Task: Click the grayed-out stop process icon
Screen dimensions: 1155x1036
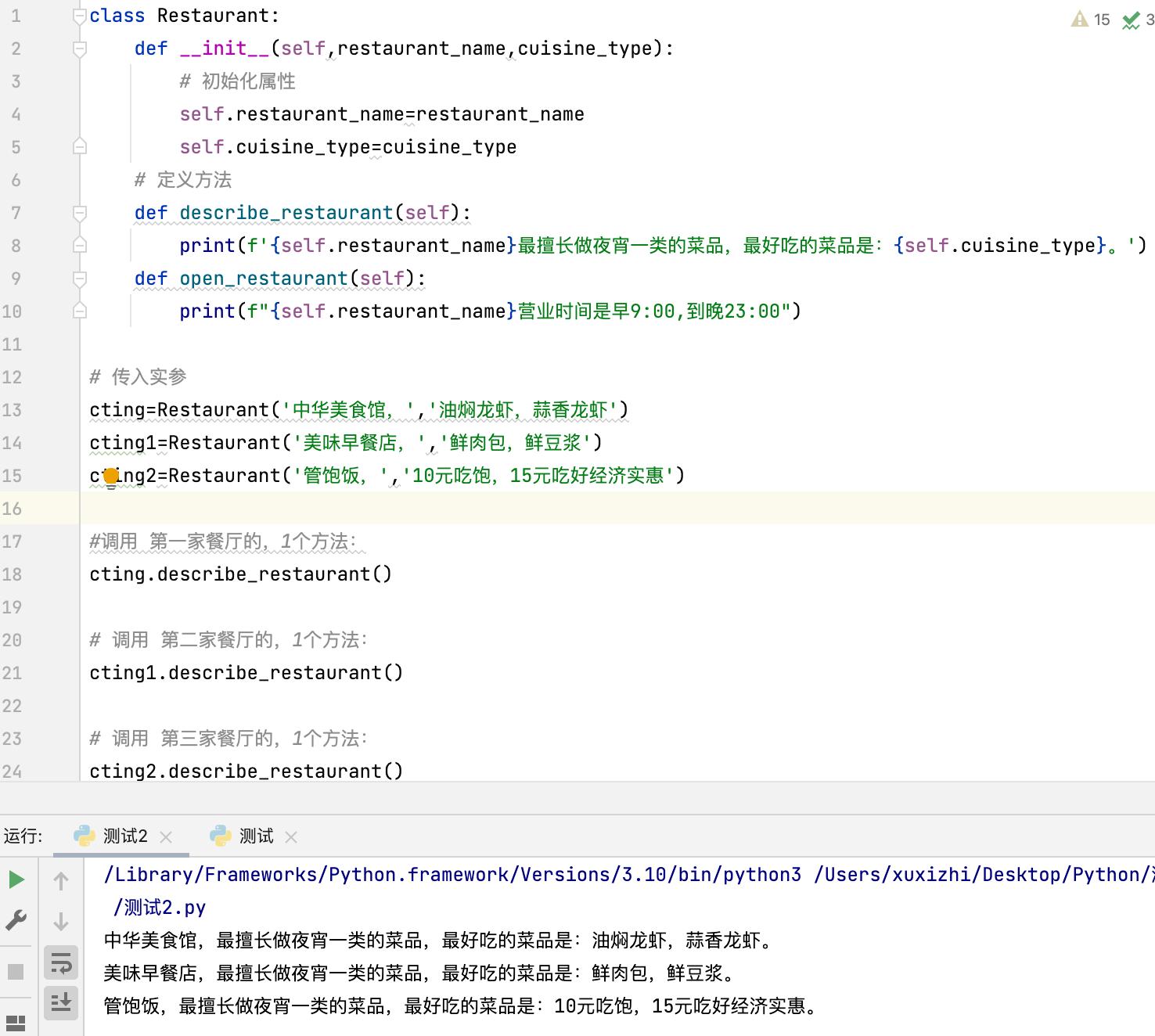Action: coord(15,970)
